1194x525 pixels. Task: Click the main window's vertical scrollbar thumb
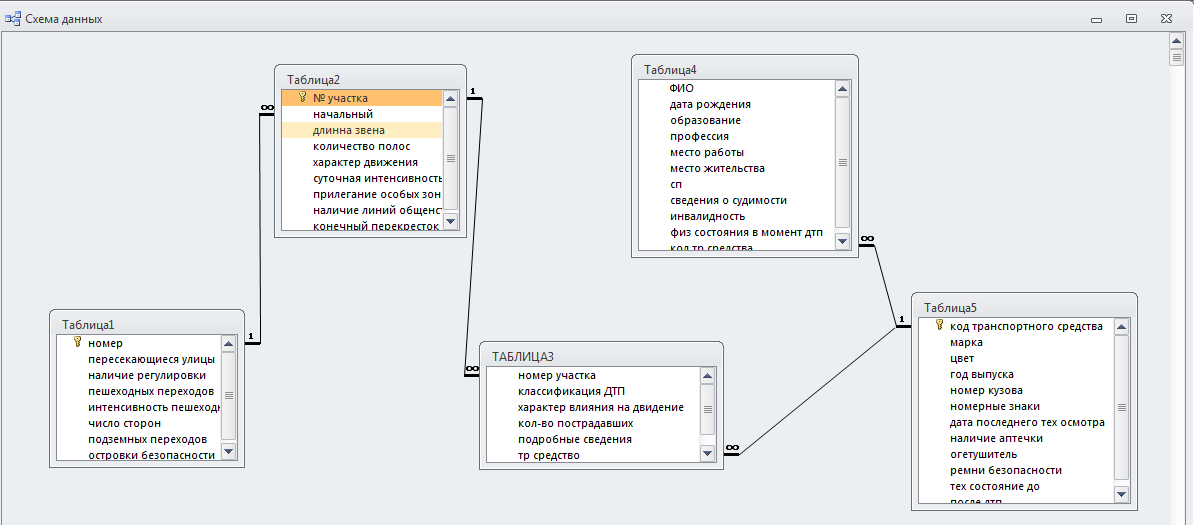click(1176, 57)
